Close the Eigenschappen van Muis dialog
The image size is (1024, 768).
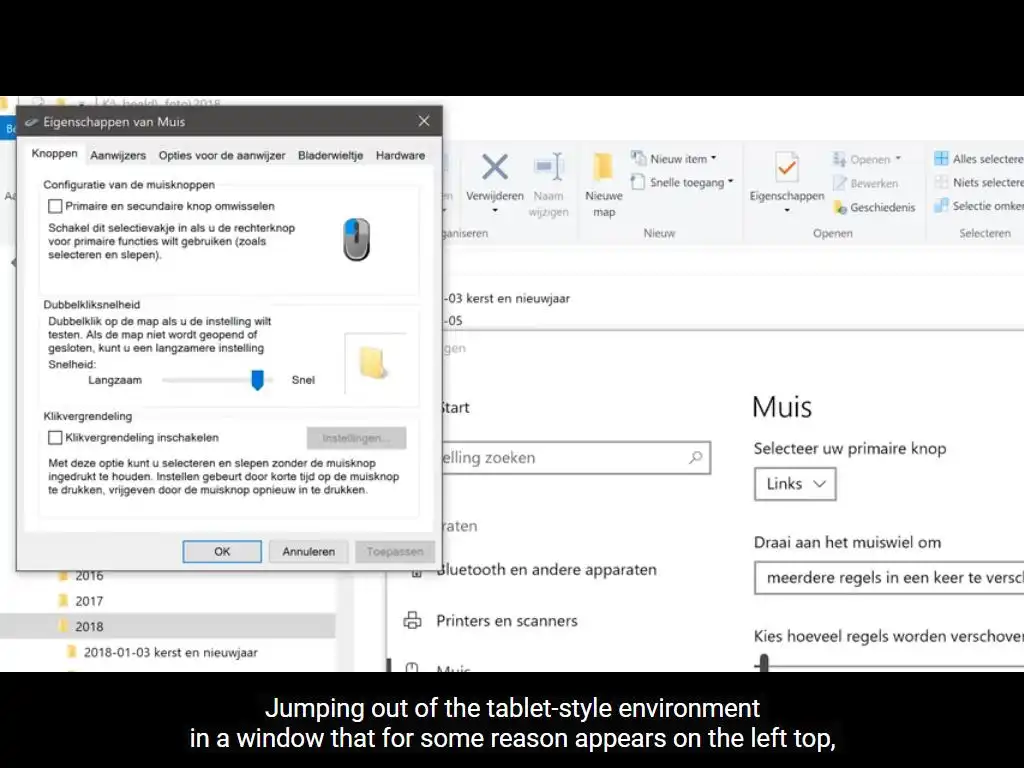[424, 121]
